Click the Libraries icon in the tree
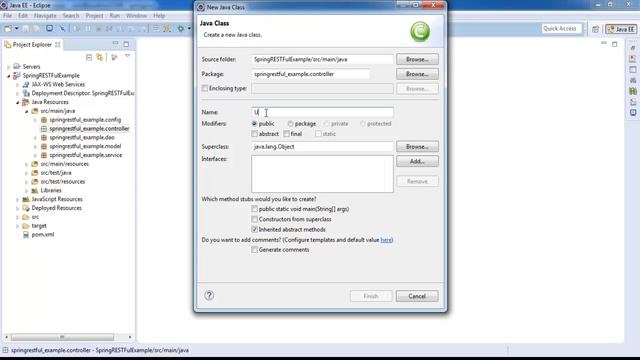The width and height of the screenshot is (640, 360). tap(35, 191)
